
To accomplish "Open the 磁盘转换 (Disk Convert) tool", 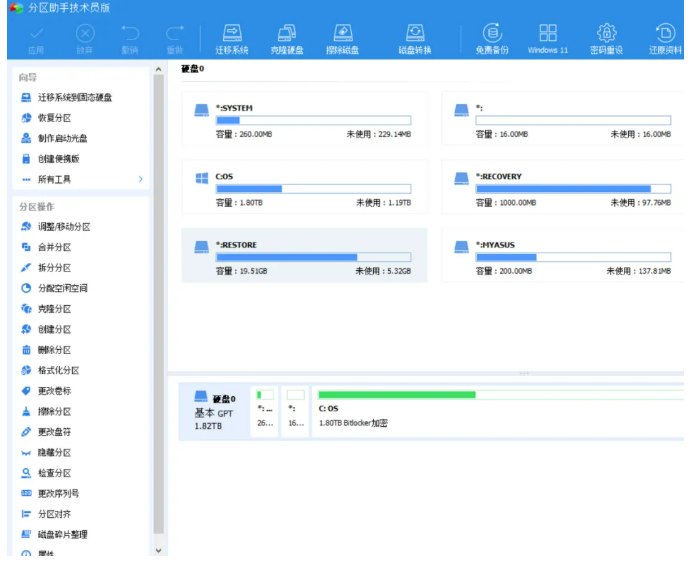I will [414, 39].
